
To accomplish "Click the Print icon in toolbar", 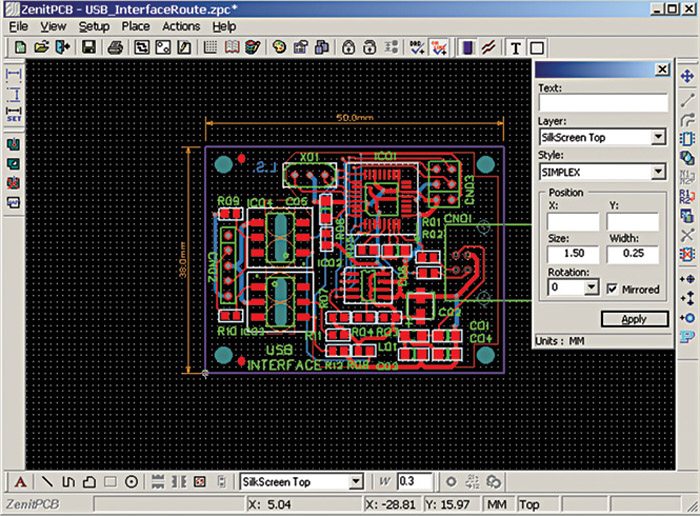I will (x=117, y=47).
